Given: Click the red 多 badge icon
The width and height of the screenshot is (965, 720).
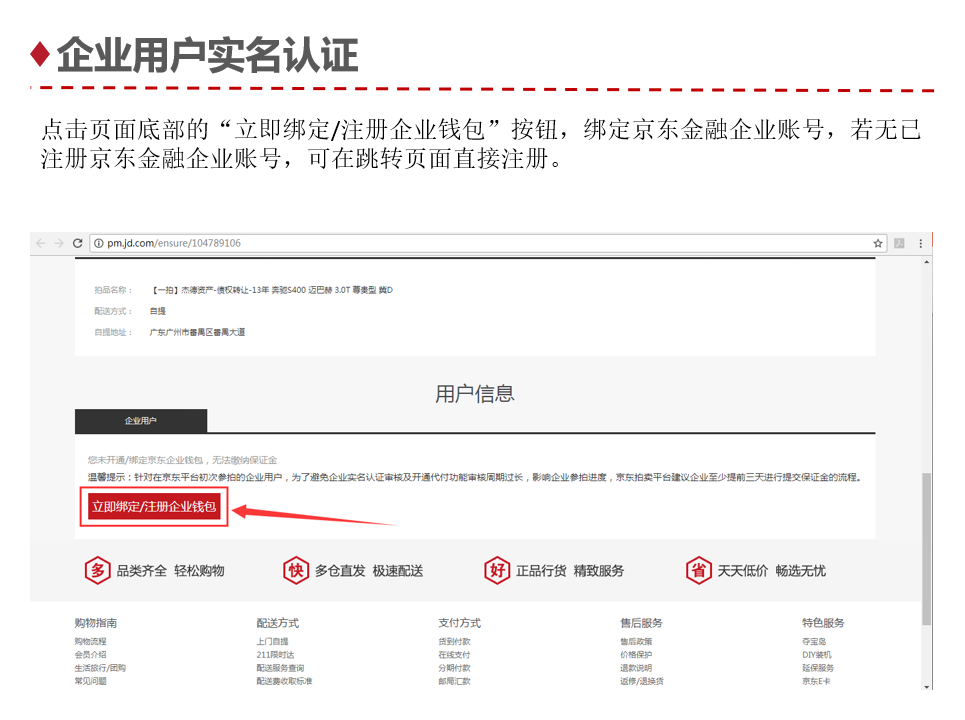Looking at the screenshot, I should [x=98, y=570].
